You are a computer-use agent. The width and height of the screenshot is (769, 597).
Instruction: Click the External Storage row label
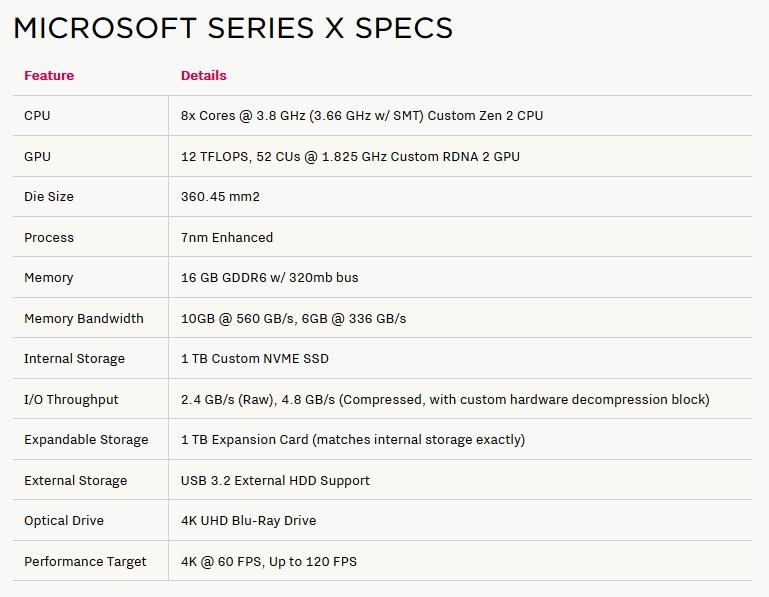76,480
